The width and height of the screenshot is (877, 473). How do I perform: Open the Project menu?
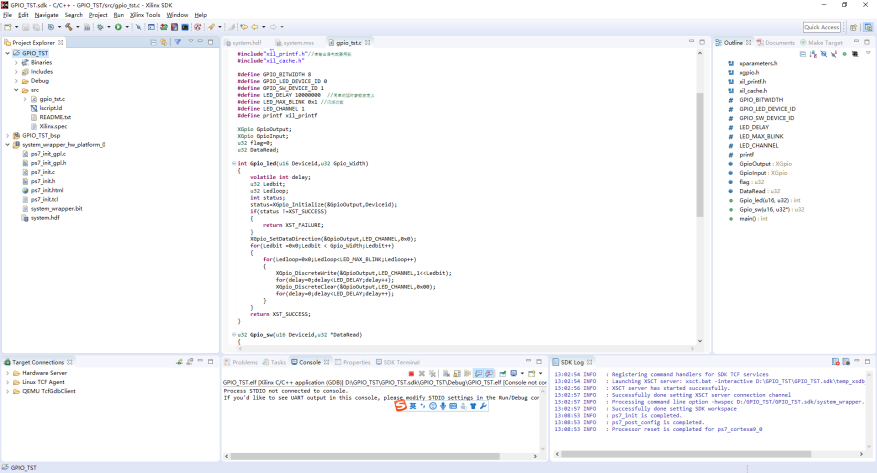coord(98,15)
